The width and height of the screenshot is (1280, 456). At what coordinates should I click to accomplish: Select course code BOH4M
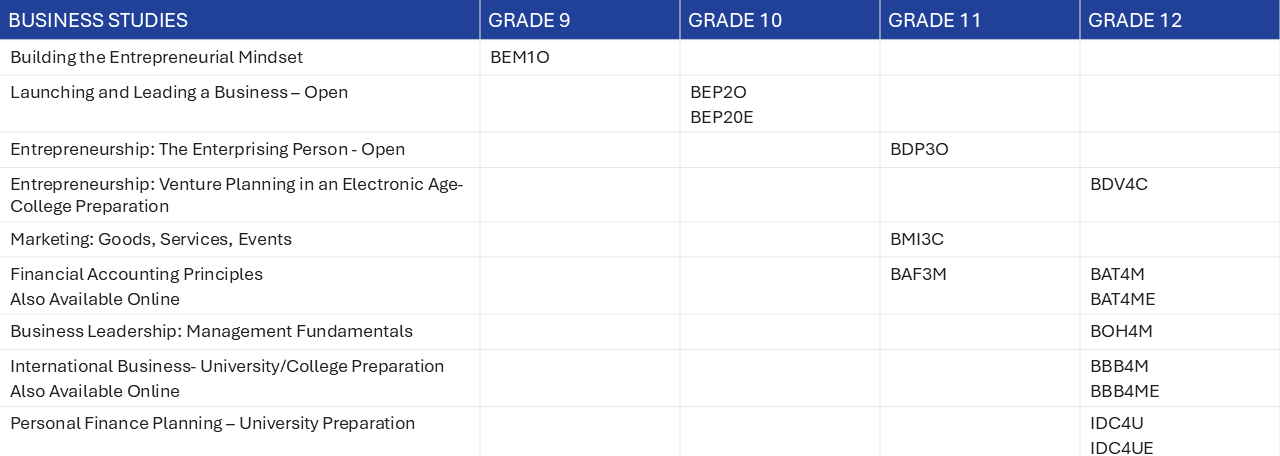1120,332
